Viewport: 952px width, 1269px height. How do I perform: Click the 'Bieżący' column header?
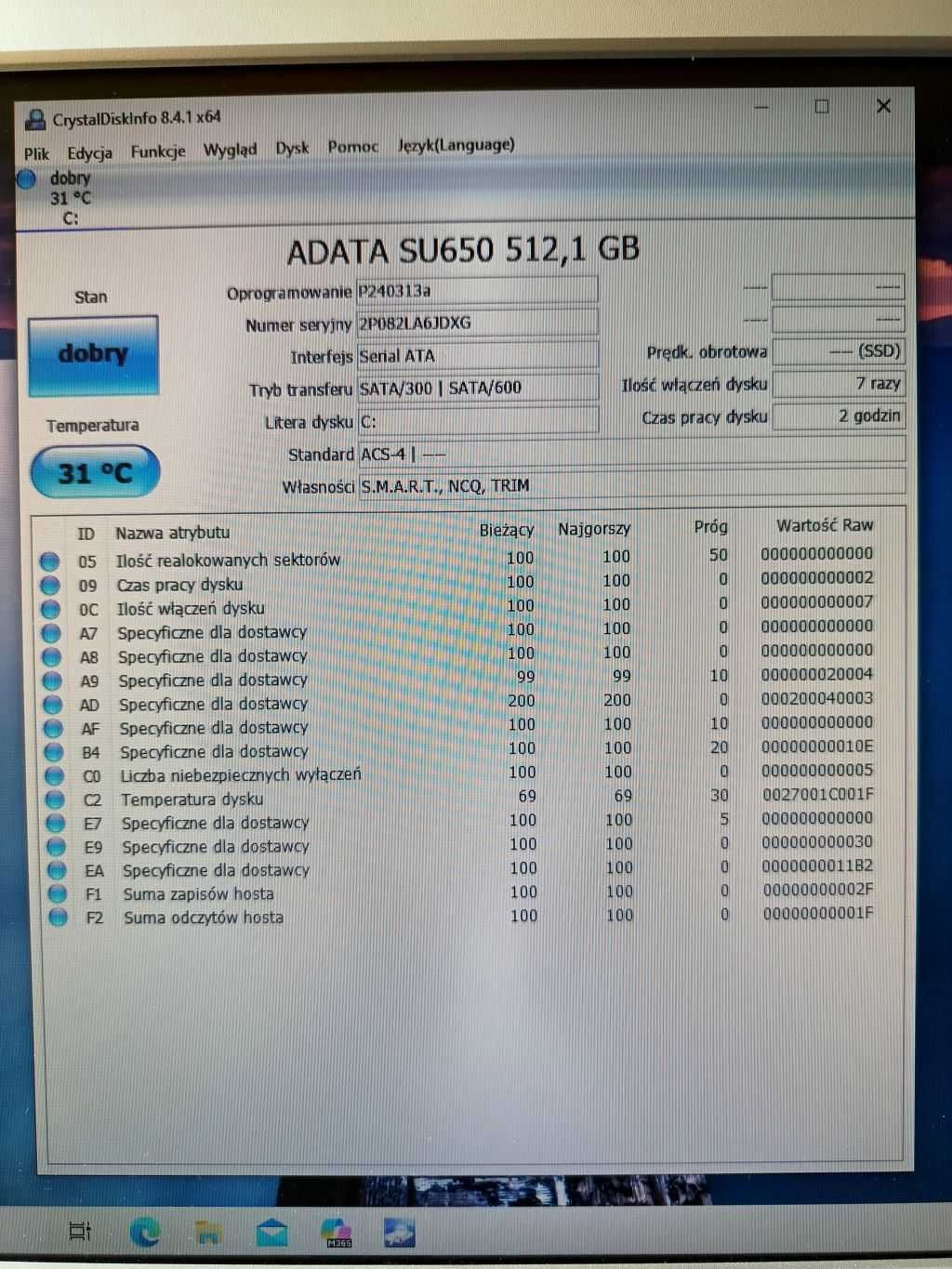point(507,531)
